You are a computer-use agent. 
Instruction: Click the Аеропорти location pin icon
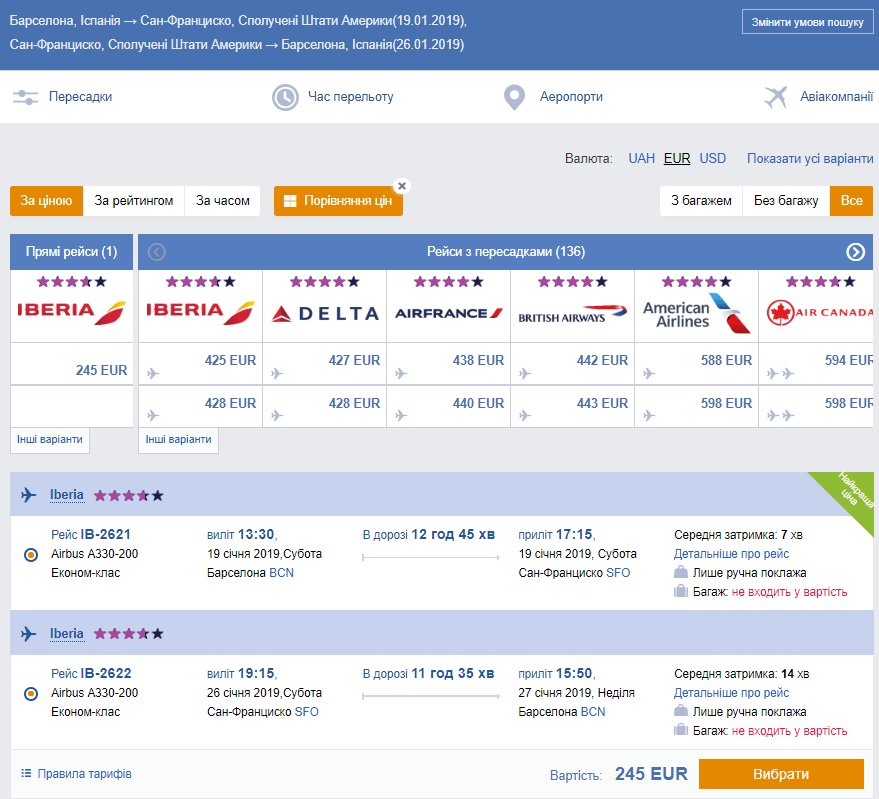pos(514,97)
